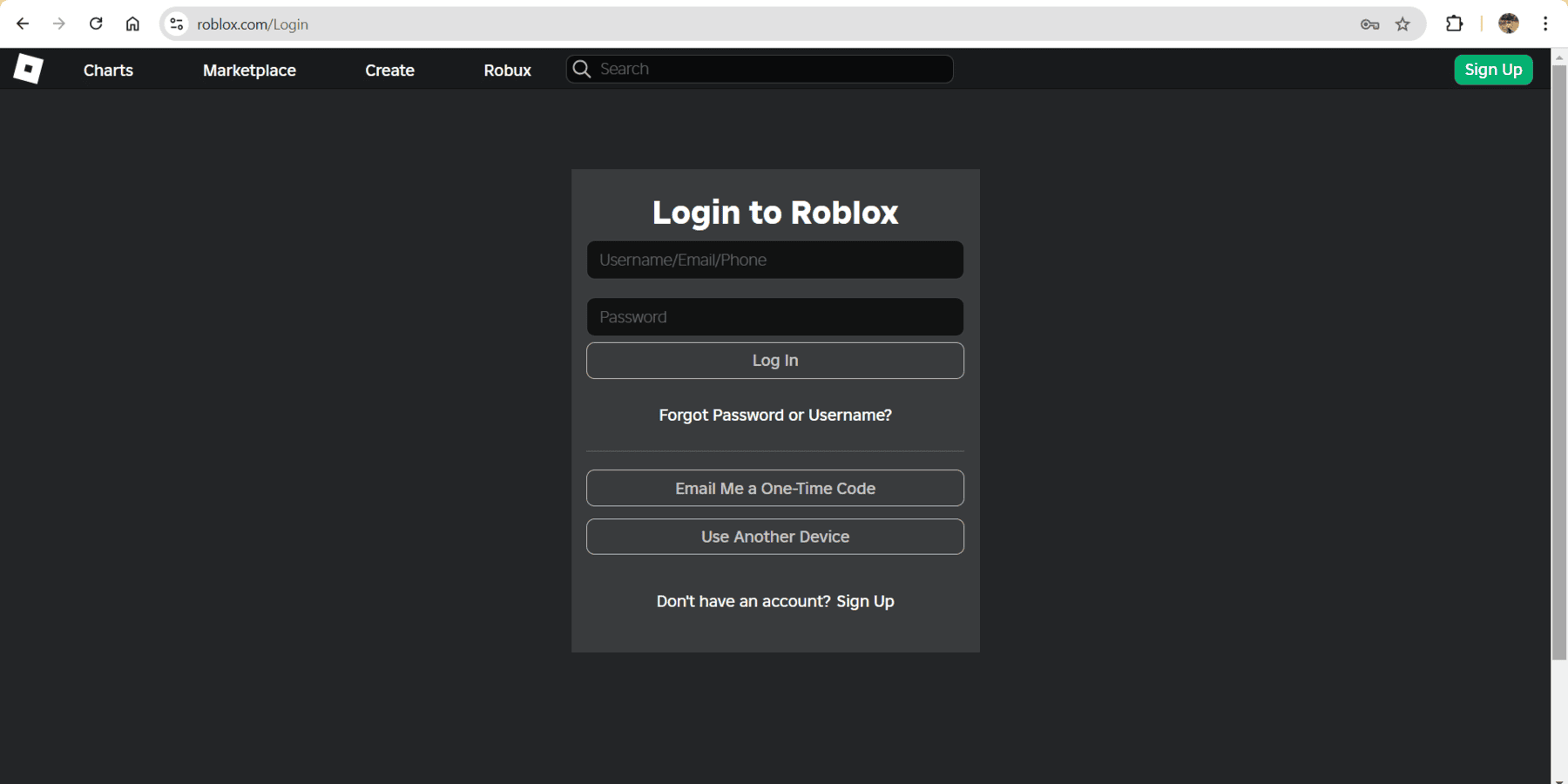Click the Log In button
This screenshot has width=1568, height=784.
[x=774, y=360]
